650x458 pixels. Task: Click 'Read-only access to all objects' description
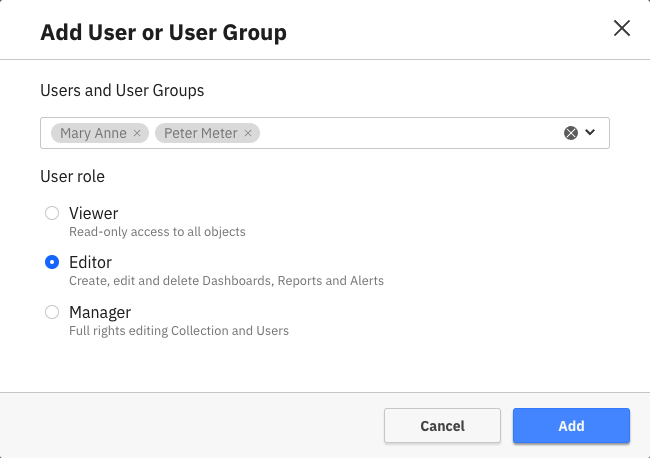[157, 232]
